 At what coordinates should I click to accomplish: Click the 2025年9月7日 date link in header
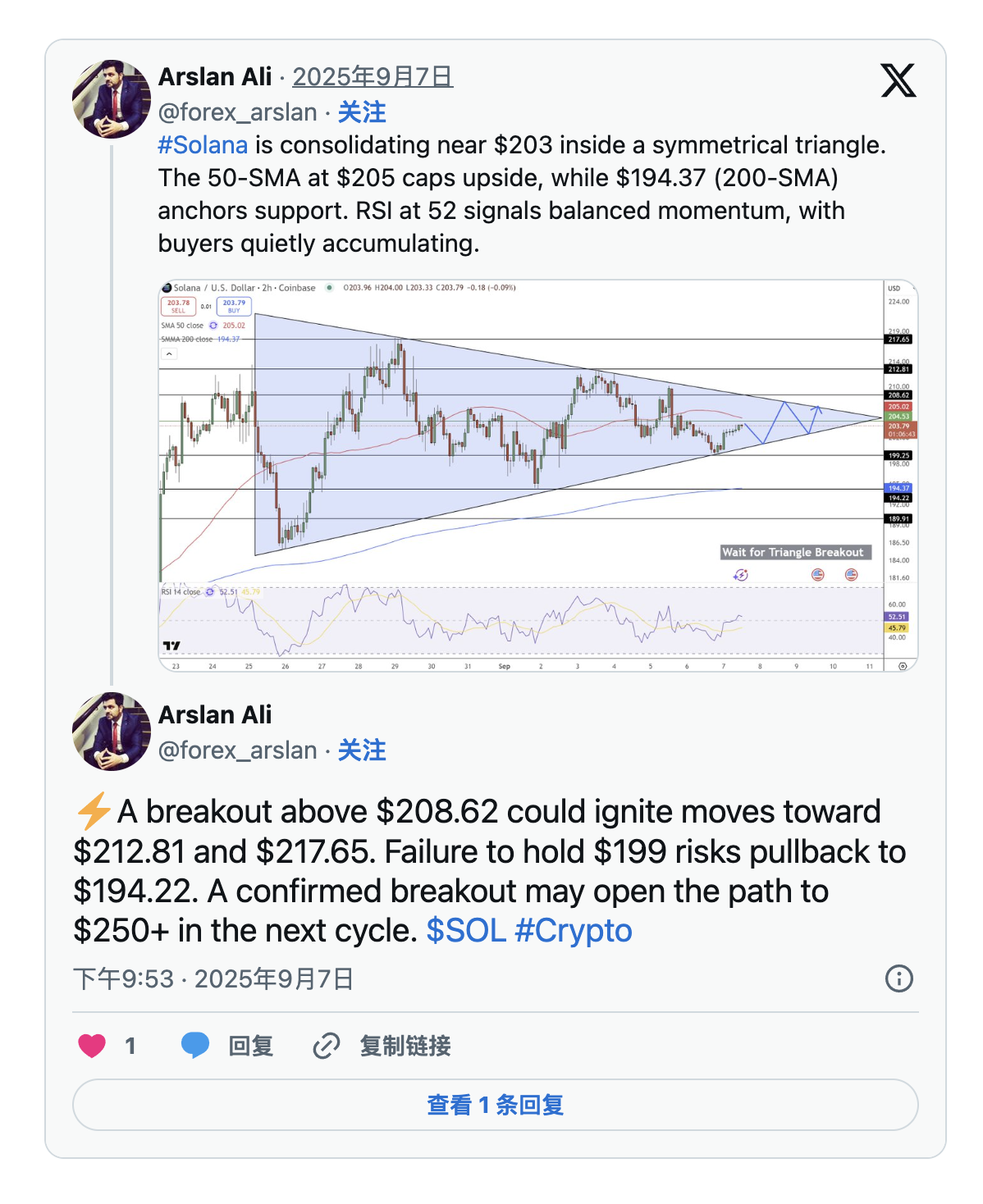[x=373, y=77]
